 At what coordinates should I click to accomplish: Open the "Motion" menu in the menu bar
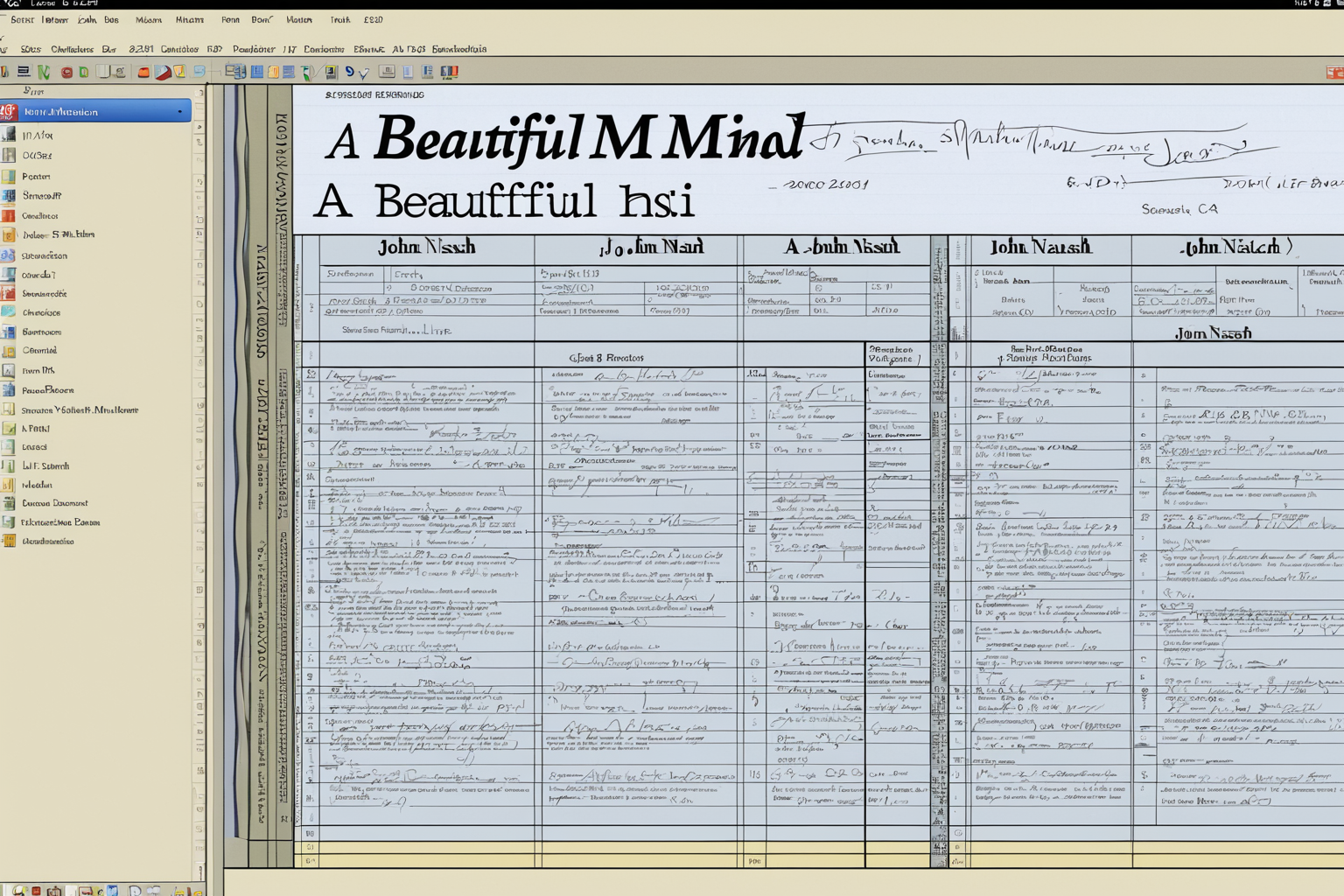click(x=298, y=20)
